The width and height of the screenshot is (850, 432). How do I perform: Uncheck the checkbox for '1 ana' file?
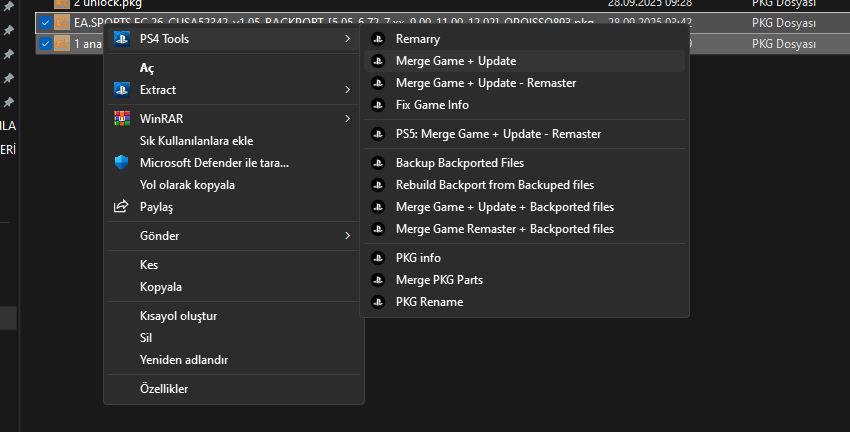(x=45, y=44)
